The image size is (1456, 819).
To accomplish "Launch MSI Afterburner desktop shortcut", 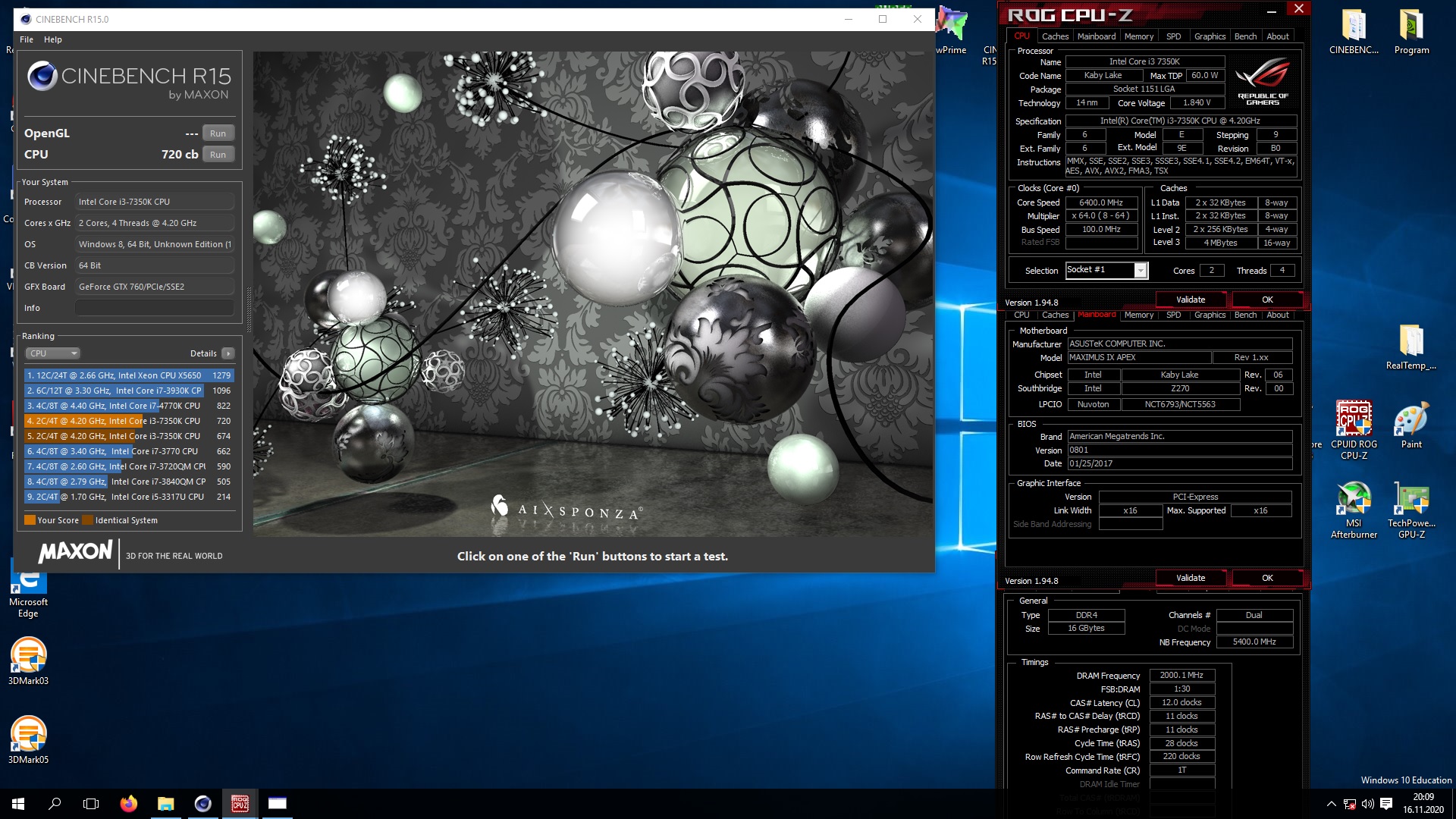I will [1354, 510].
